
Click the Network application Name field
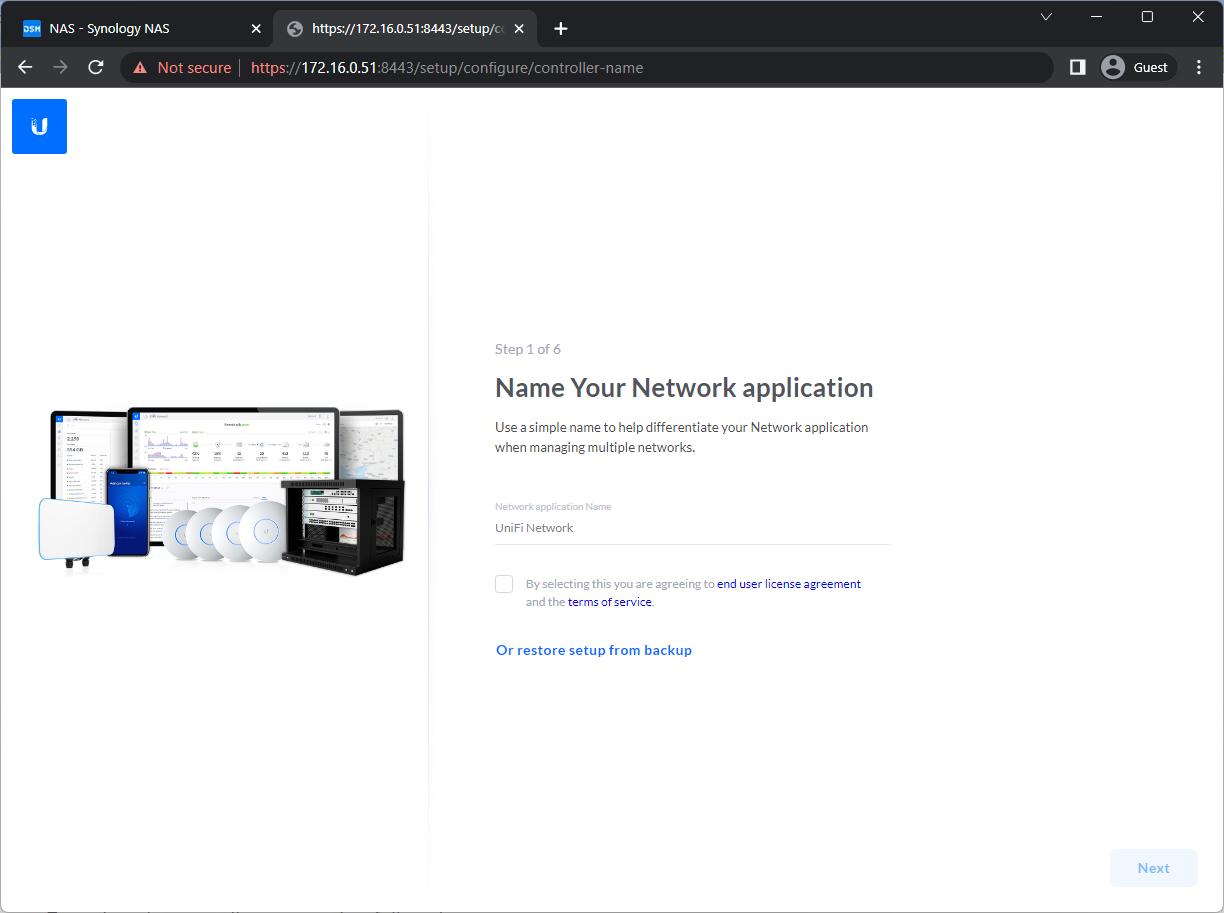click(x=692, y=528)
